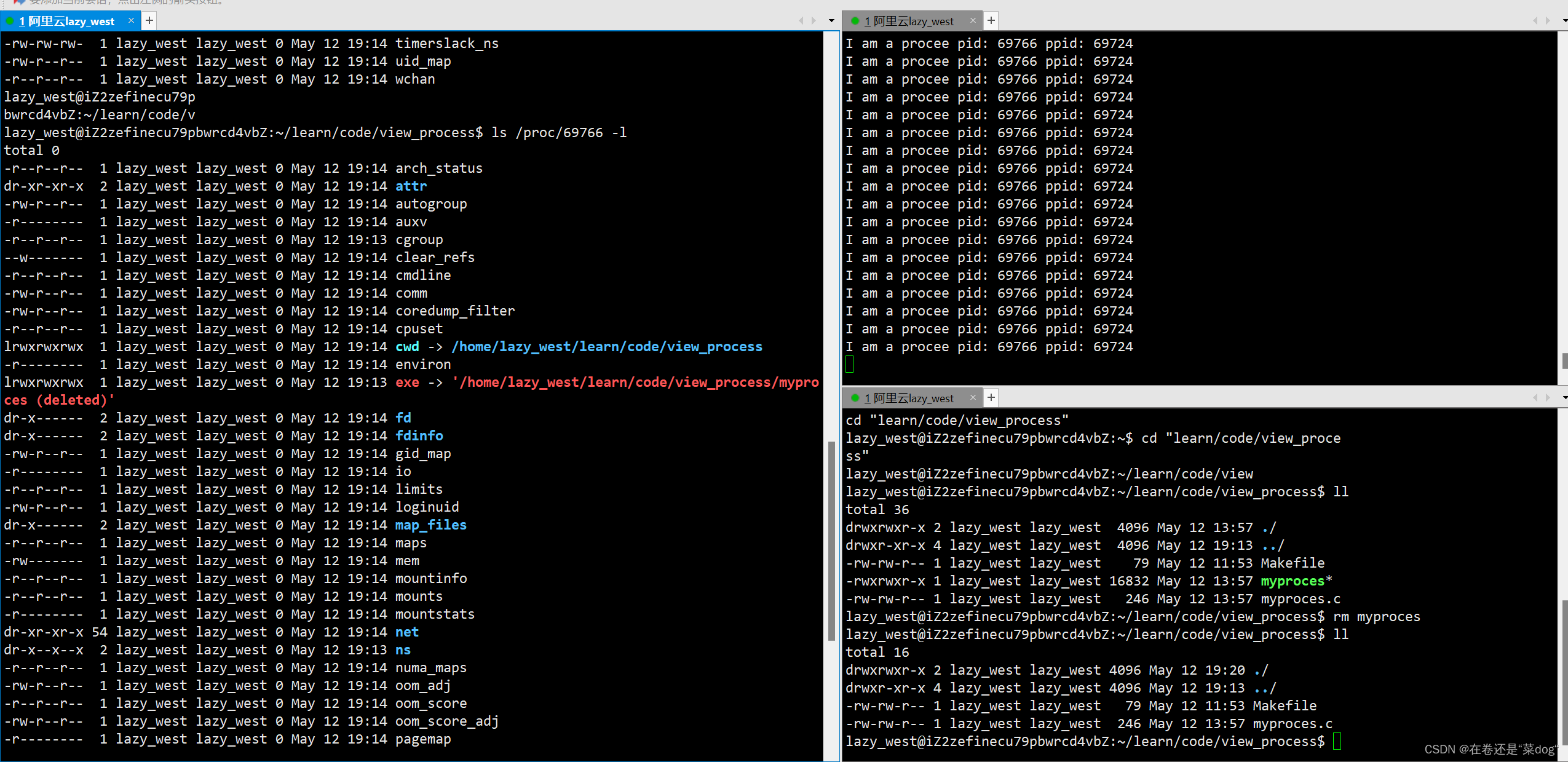Add a new tab in left pane
Image resolution: width=1568 pixels, height=762 pixels.
click(x=149, y=21)
